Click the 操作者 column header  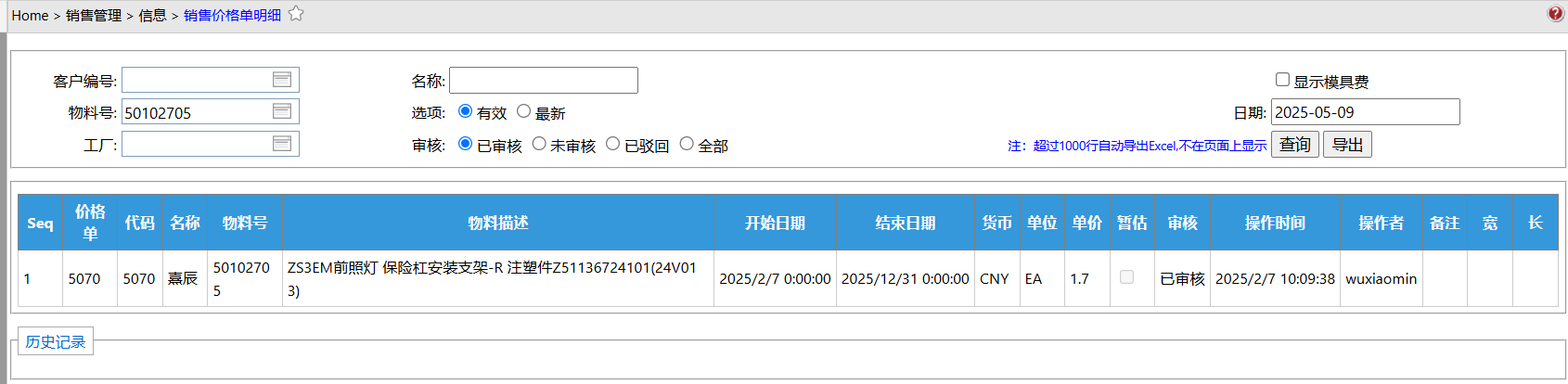(x=1382, y=223)
